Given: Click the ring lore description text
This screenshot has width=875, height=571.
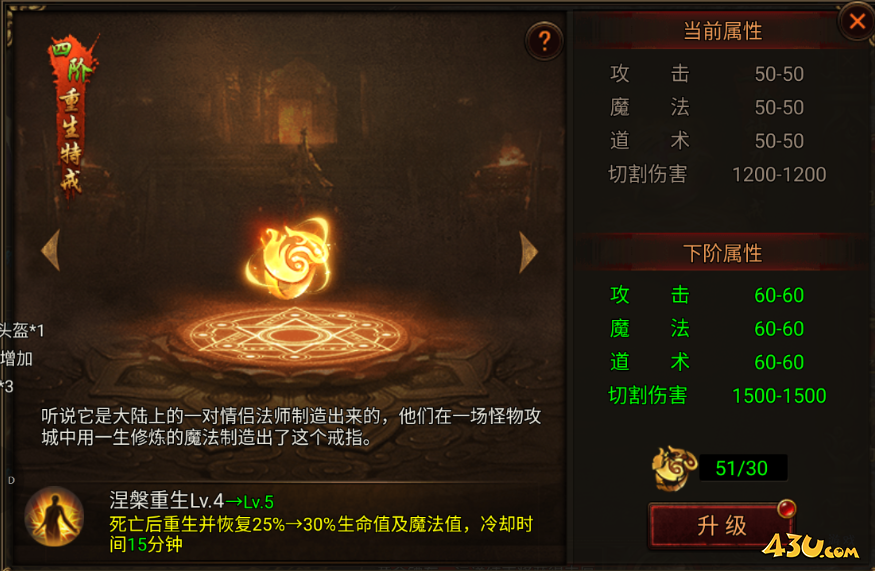Looking at the screenshot, I should (x=291, y=426).
